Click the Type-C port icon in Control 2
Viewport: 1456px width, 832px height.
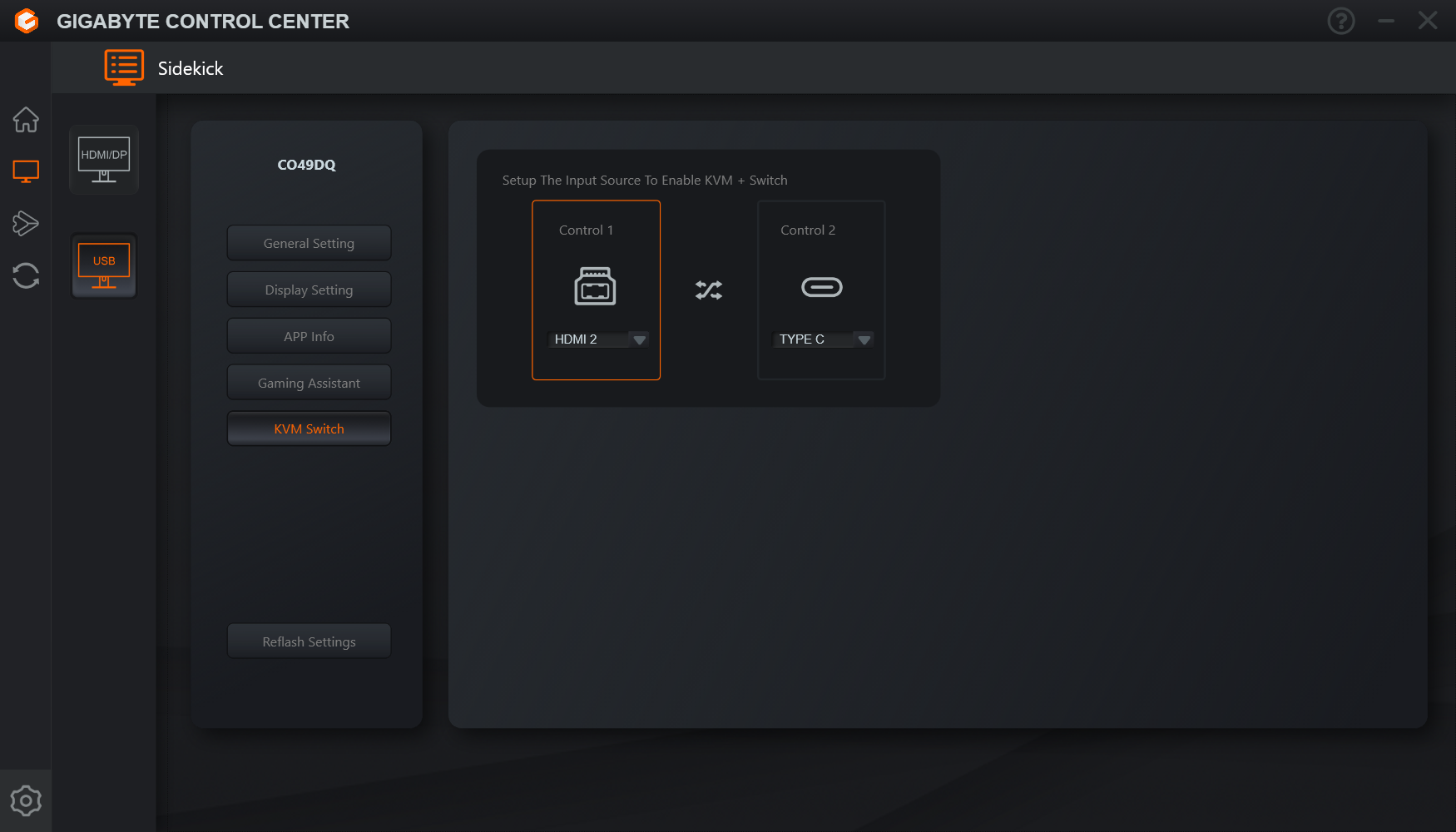pyautogui.click(x=821, y=287)
